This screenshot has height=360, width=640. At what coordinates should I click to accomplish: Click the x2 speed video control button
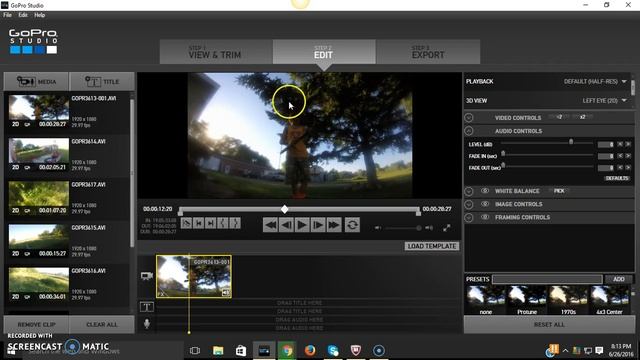click(582, 117)
